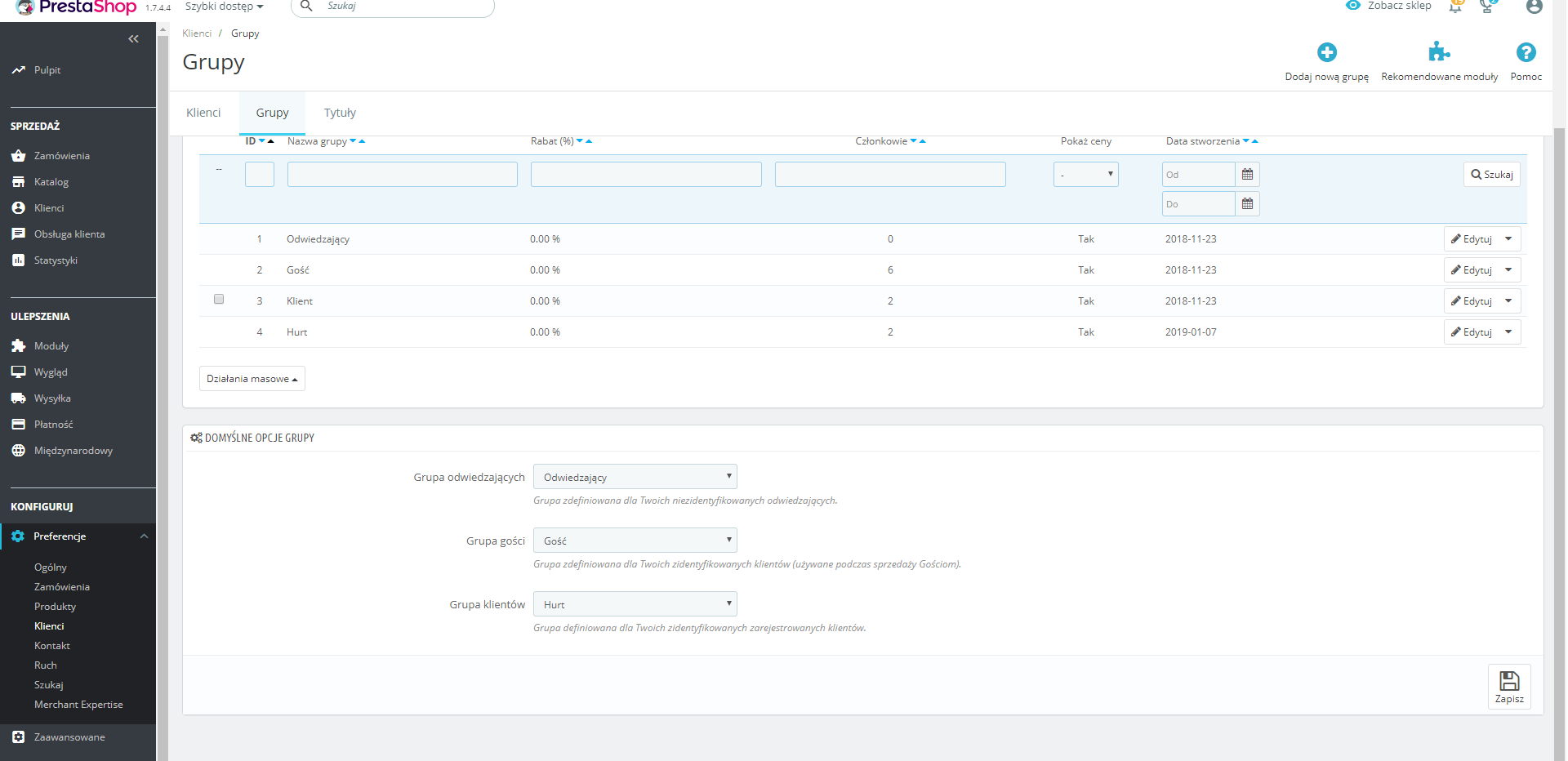1568x761 pixels.
Task: Open Kontakt in the Preferencje submenu
Action: click(52, 646)
